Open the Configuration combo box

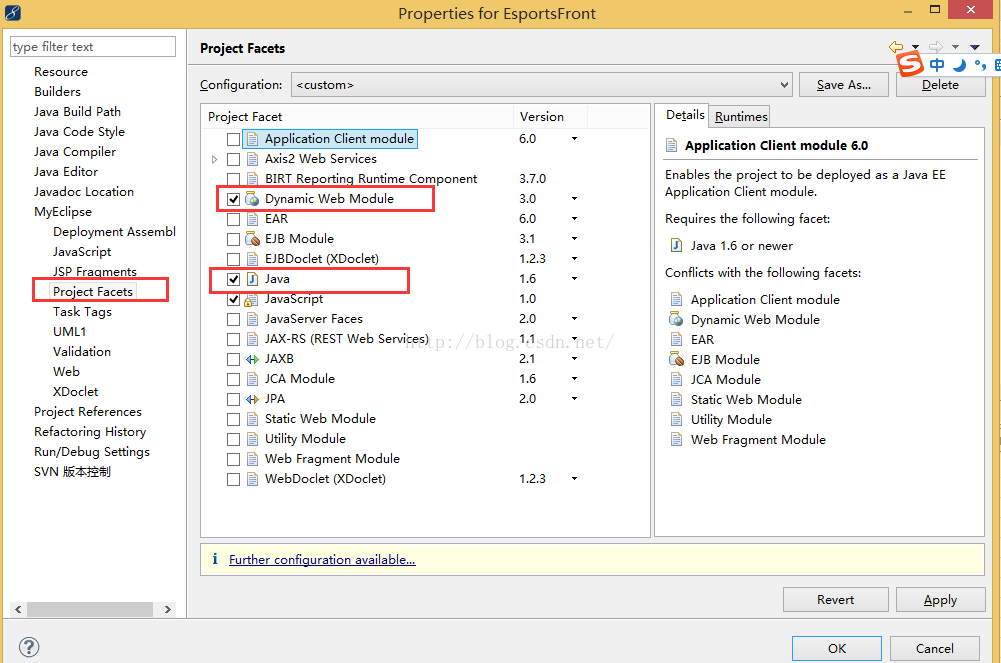tap(541, 85)
